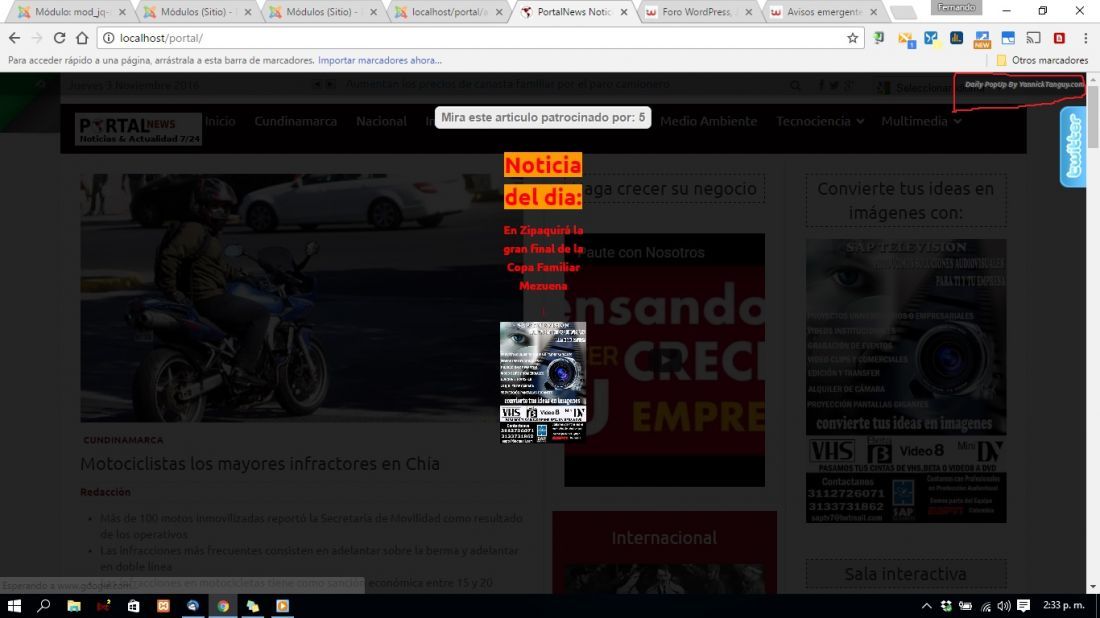Viewport: 1100px width, 618px height.
Task: Open the Nacional menu item
Action: click(381, 121)
